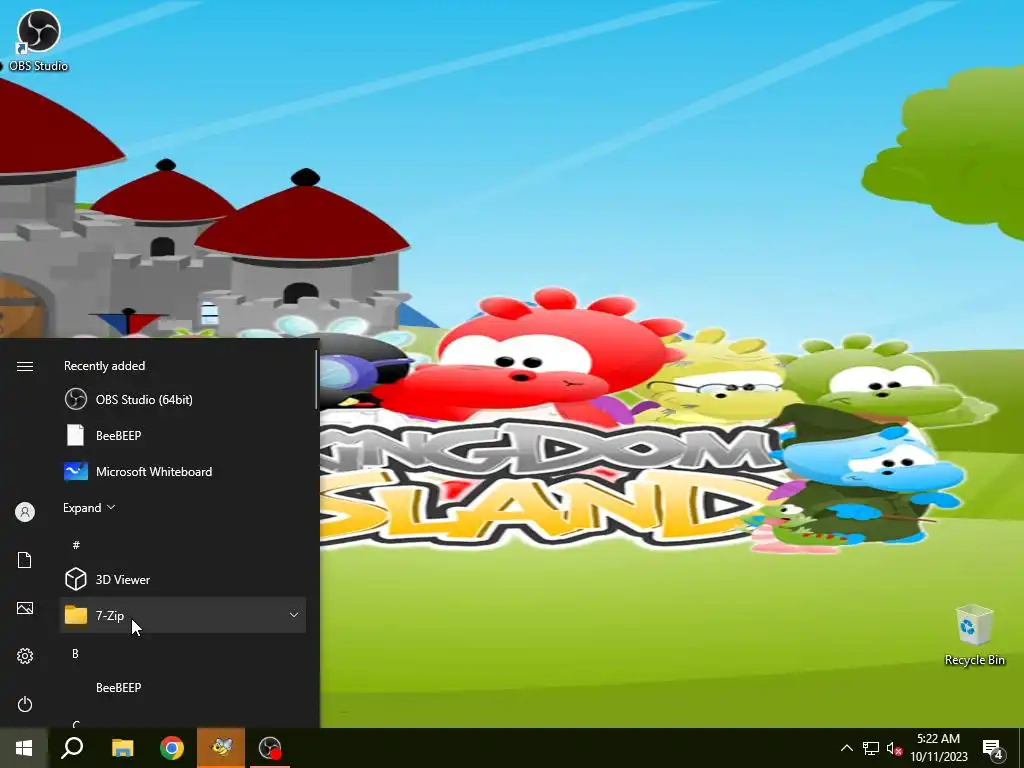Open File Explorer from taskbar
The height and width of the screenshot is (768, 1024).
coord(122,748)
